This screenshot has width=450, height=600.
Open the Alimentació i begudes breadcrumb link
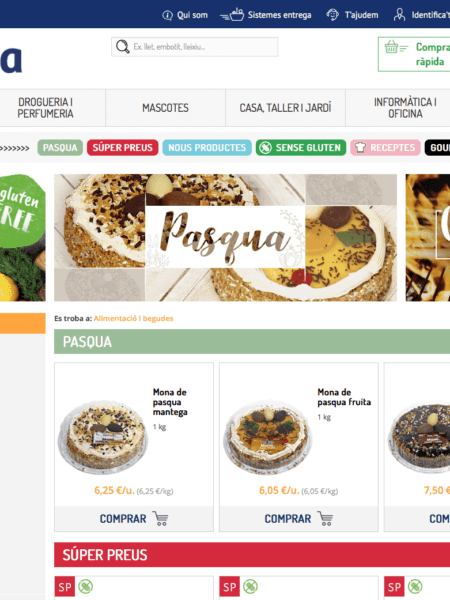(x=133, y=318)
